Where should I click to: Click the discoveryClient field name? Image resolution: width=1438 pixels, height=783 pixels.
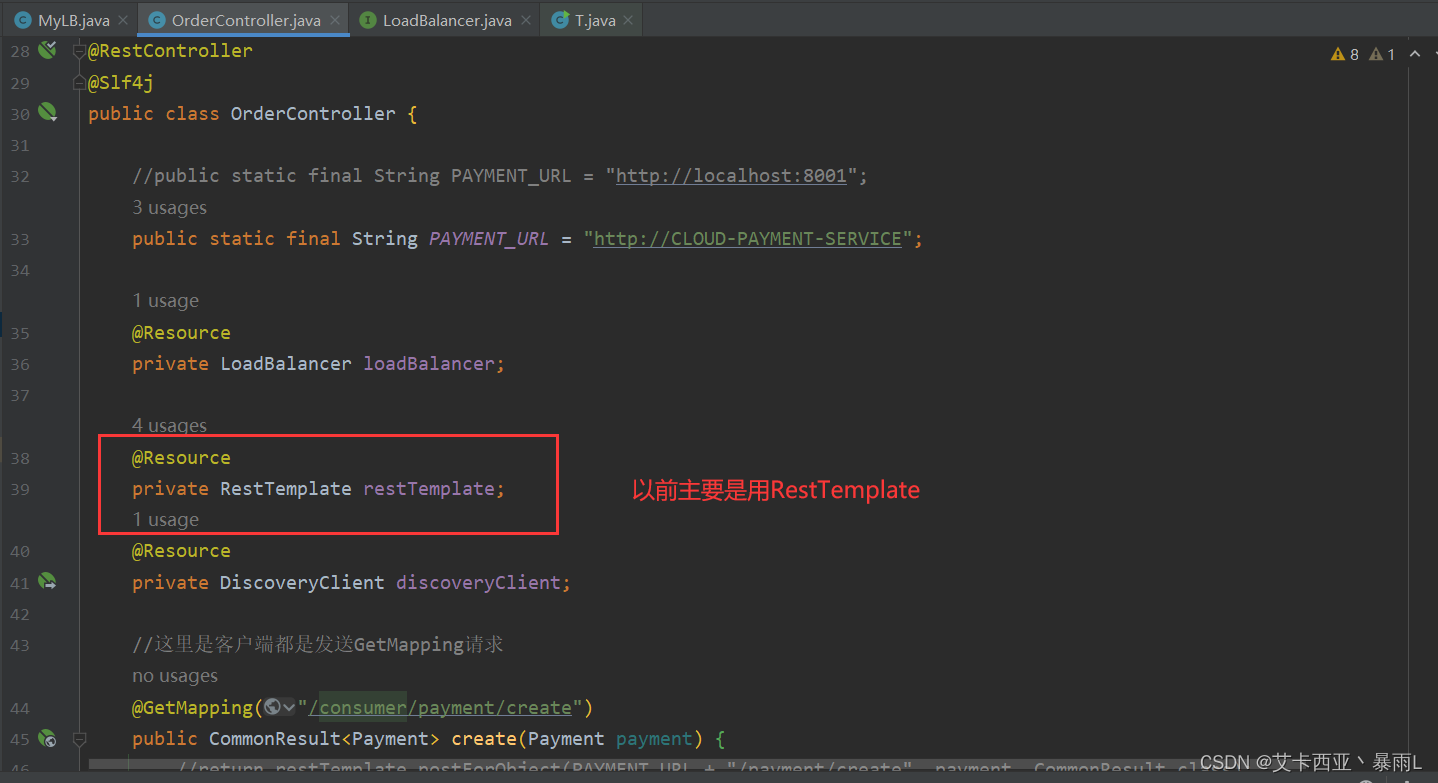click(478, 582)
